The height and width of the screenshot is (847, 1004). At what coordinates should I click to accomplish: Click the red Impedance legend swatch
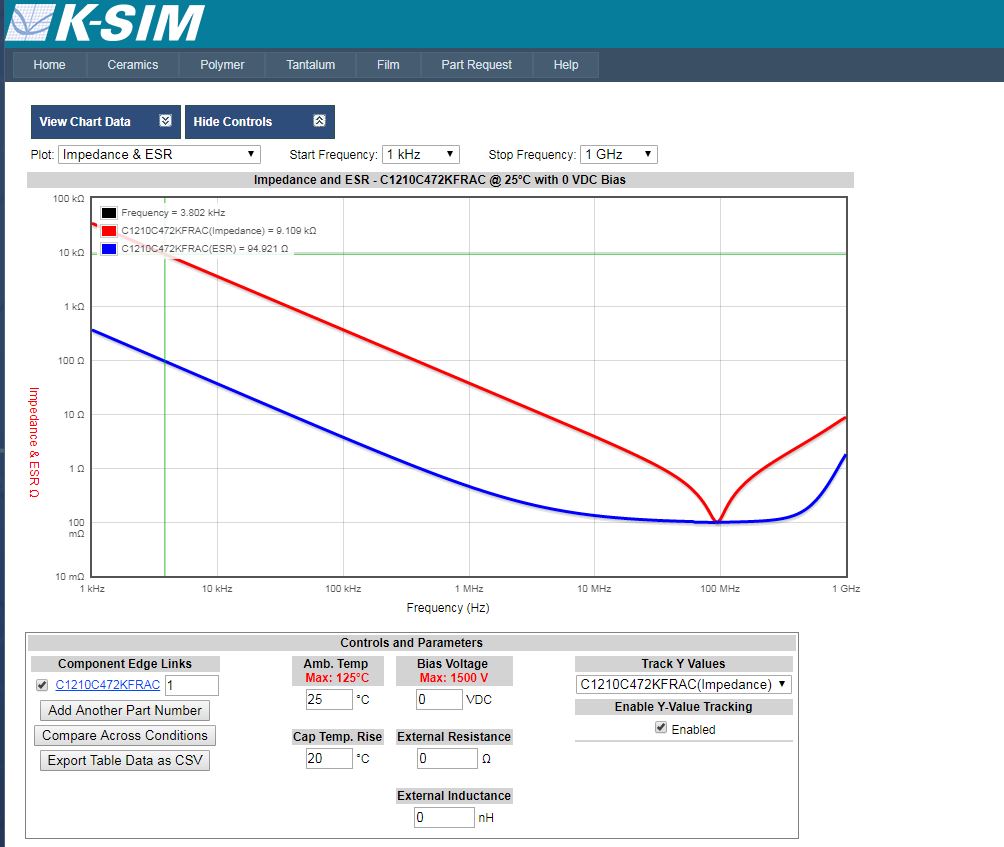[109, 231]
